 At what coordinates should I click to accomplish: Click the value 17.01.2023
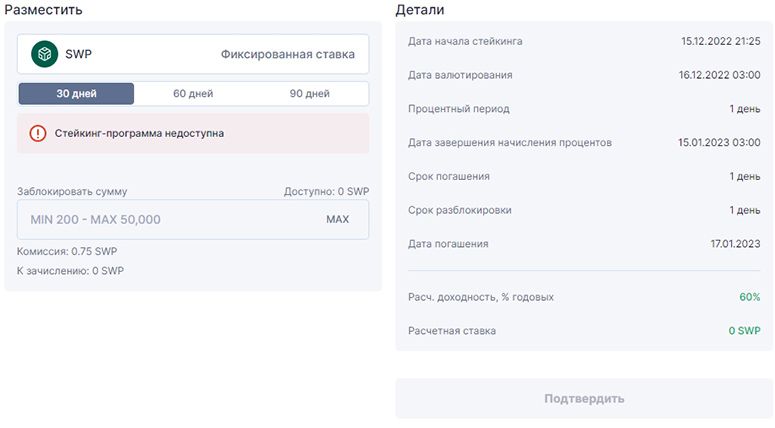[x=735, y=244]
